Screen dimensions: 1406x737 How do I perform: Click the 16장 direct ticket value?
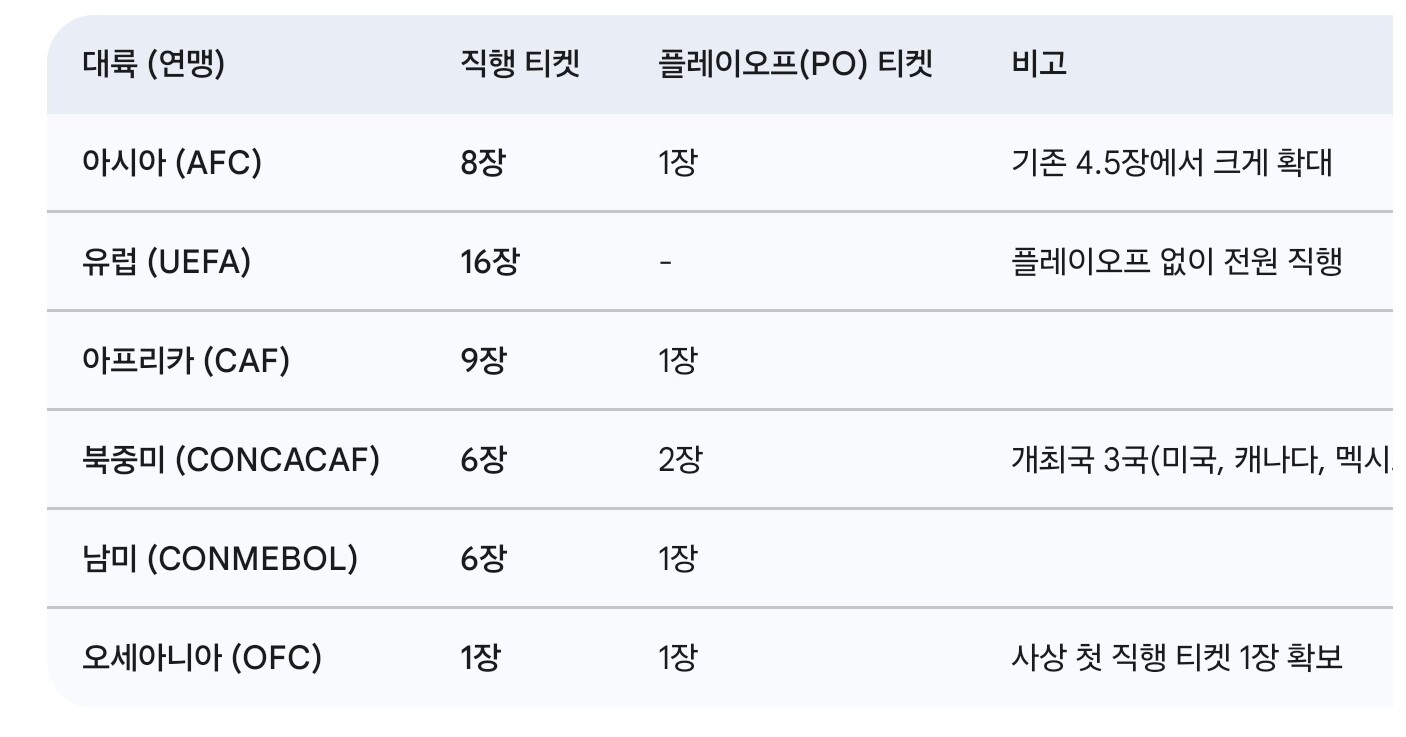pos(490,262)
